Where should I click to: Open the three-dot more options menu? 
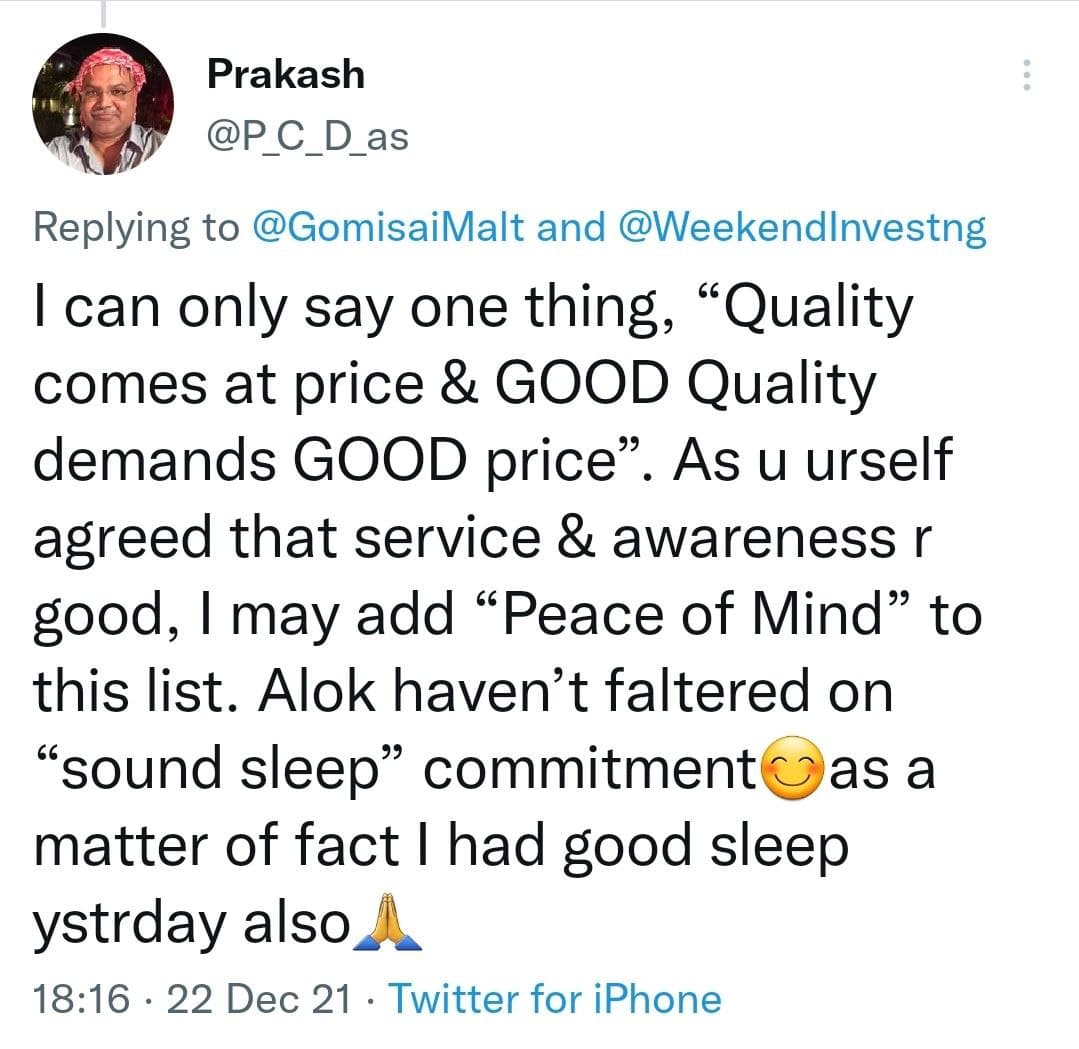pyautogui.click(x=1026, y=75)
